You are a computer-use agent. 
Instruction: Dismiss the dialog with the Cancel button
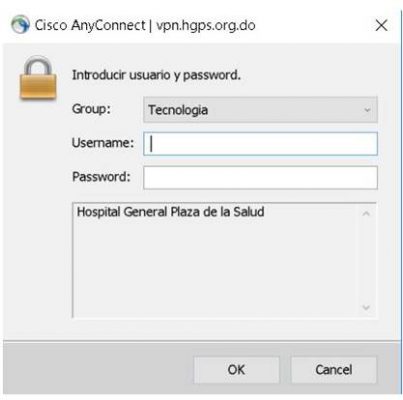(334, 370)
